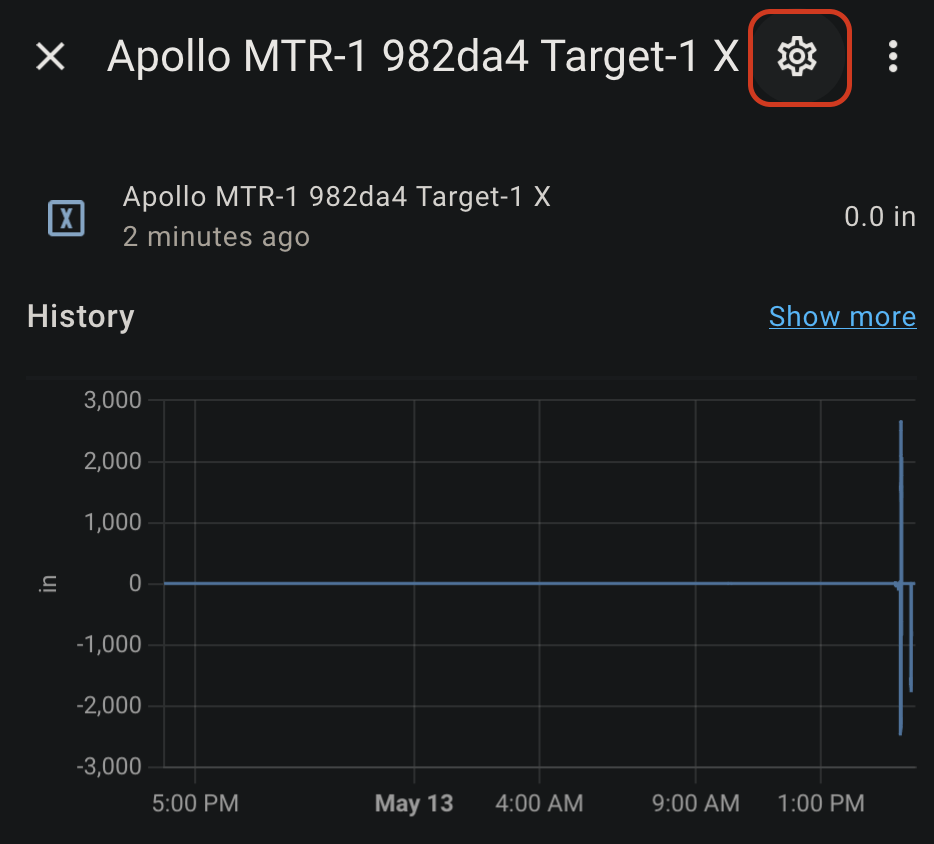The image size is (934, 844).
Task: Click the 0.0 in state value
Action: [x=880, y=217]
